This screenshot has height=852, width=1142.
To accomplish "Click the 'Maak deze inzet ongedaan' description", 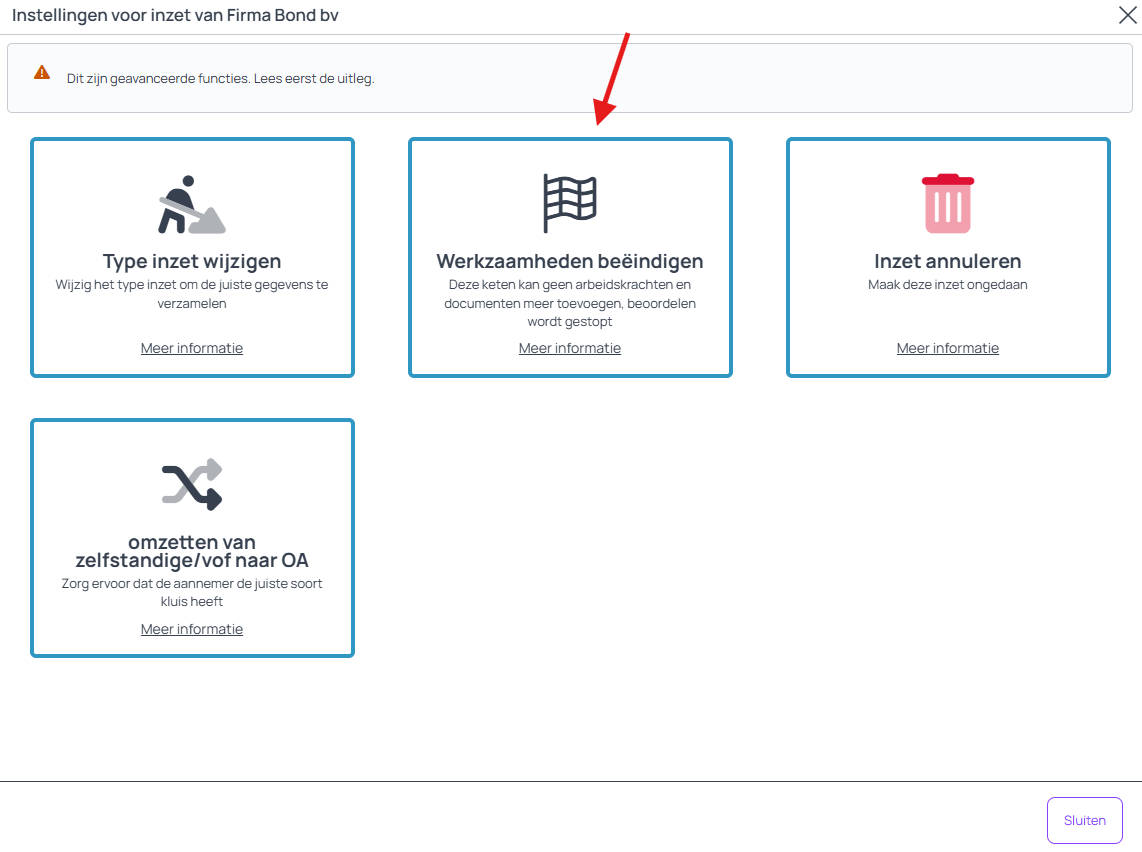I will 947,284.
